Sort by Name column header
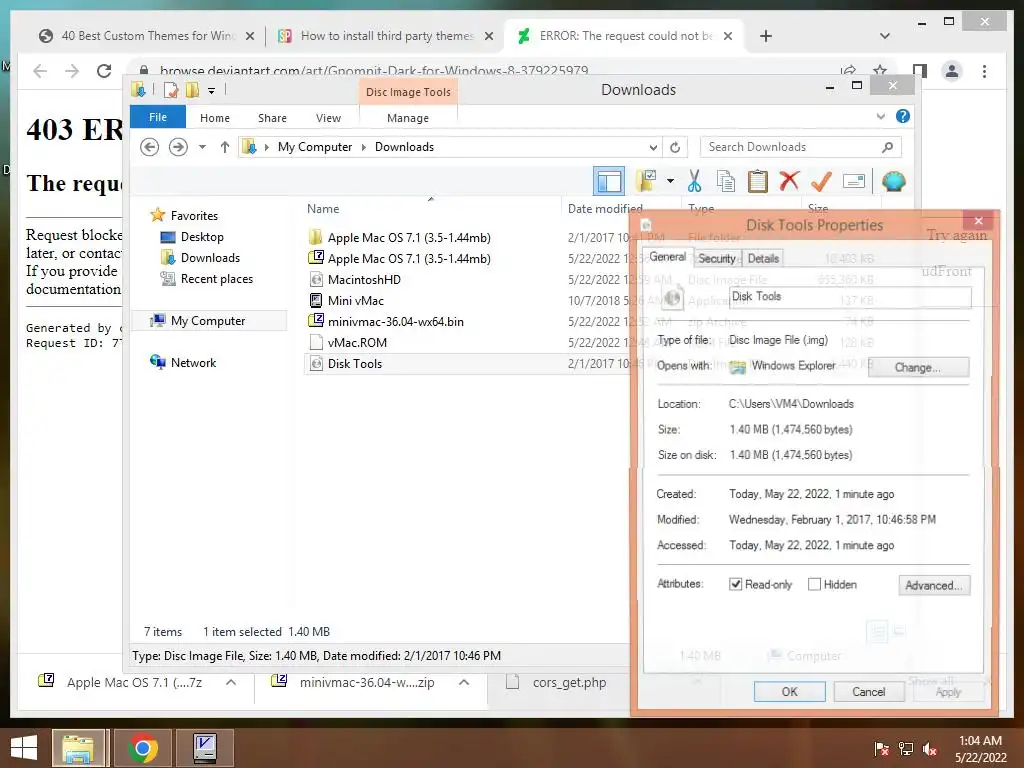This screenshot has width=1024, height=768. tap(323, 208)
